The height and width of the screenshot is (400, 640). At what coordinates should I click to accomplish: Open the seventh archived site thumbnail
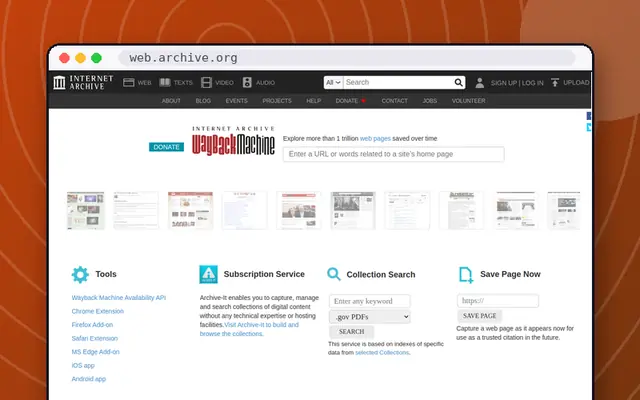[x=407, y=211]
